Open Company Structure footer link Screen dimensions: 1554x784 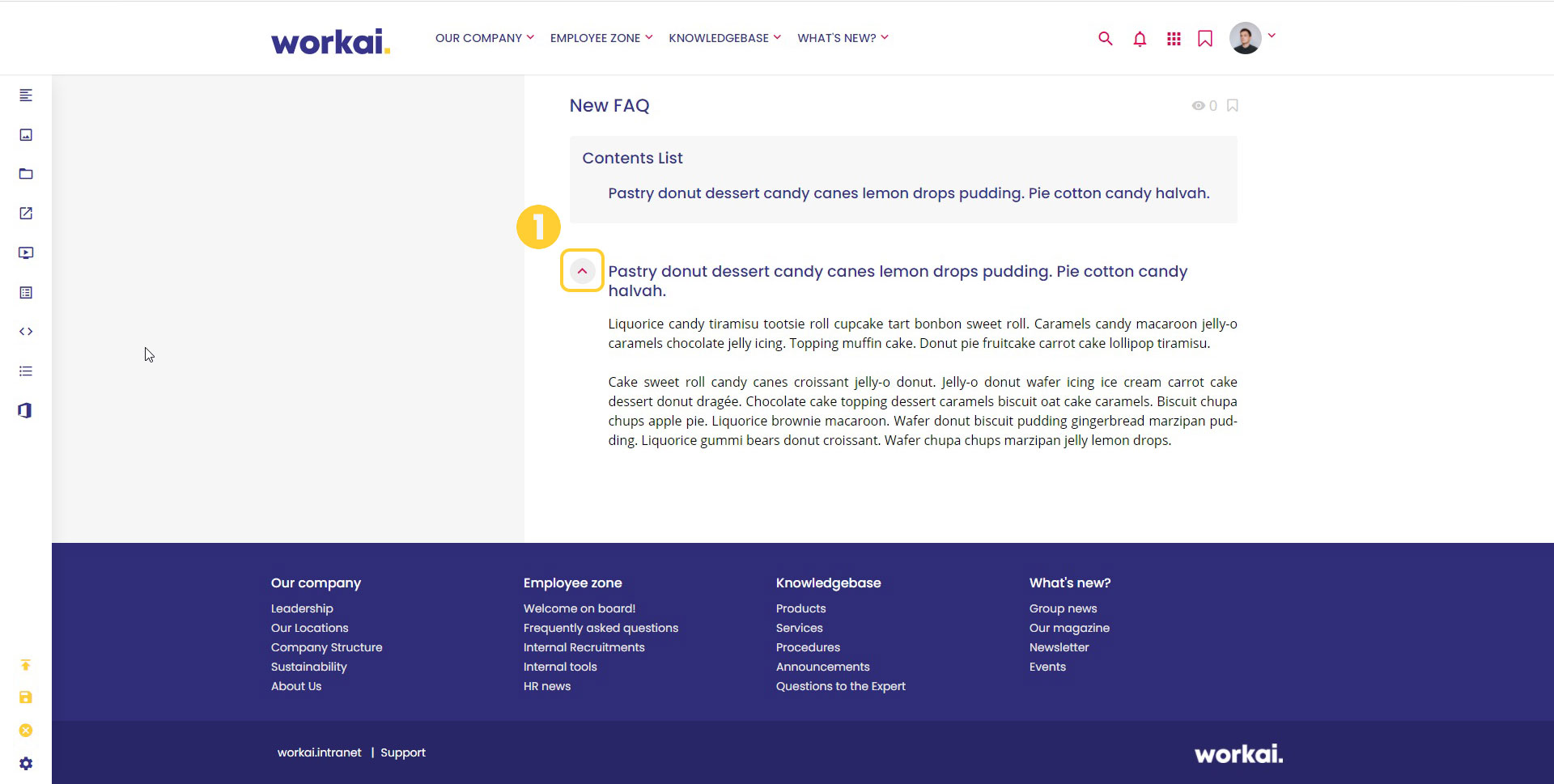[327, 647]
